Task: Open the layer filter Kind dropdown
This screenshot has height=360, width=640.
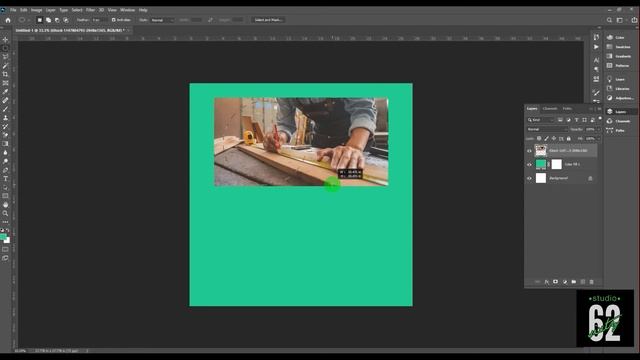Action: (x=540, y=120)
